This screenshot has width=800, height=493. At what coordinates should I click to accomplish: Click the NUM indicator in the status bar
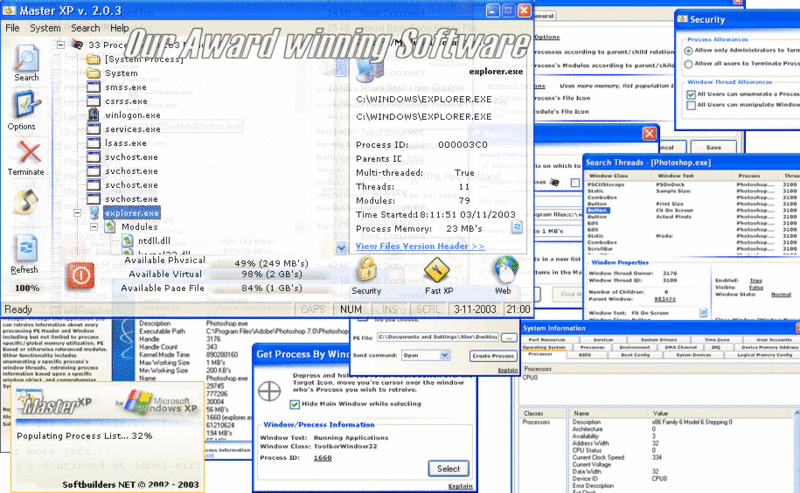tap(351, 309)
